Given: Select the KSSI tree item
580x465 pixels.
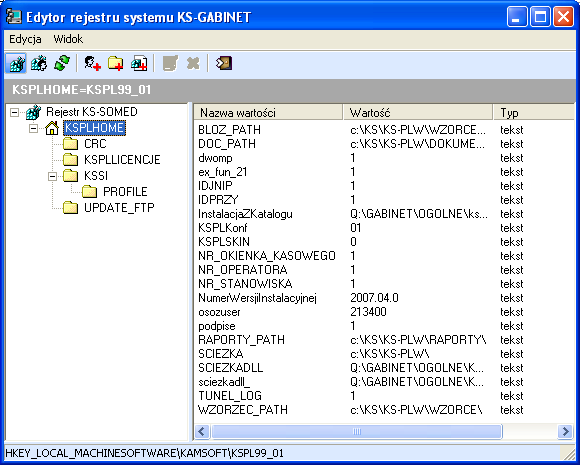Looking at the screenshot, I should coord(96,176).
